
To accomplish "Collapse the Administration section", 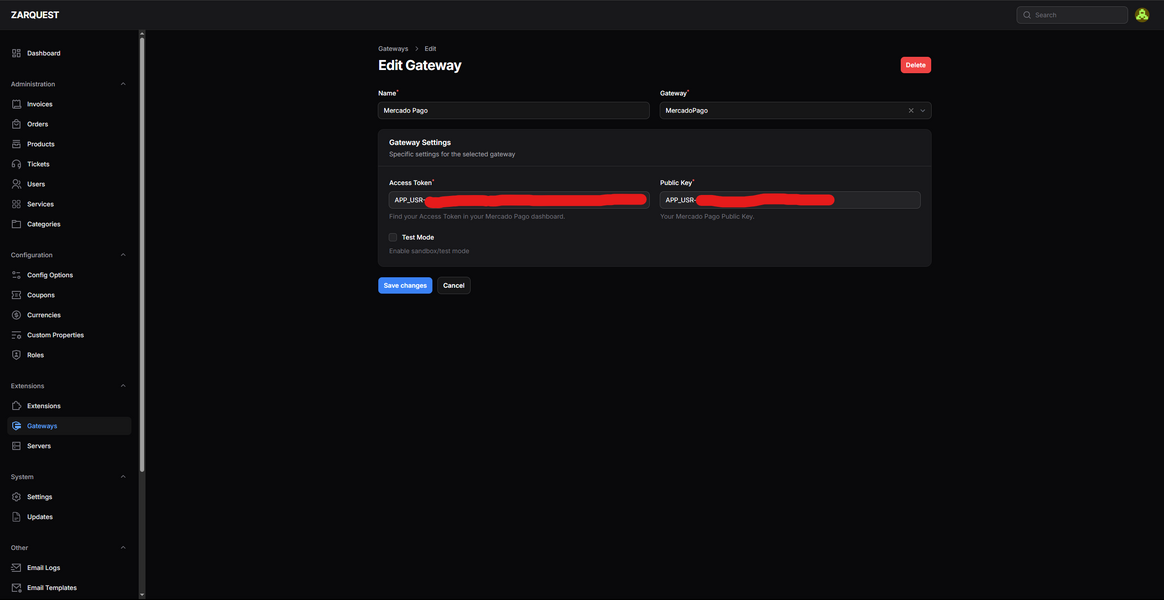I will [123, 84].
